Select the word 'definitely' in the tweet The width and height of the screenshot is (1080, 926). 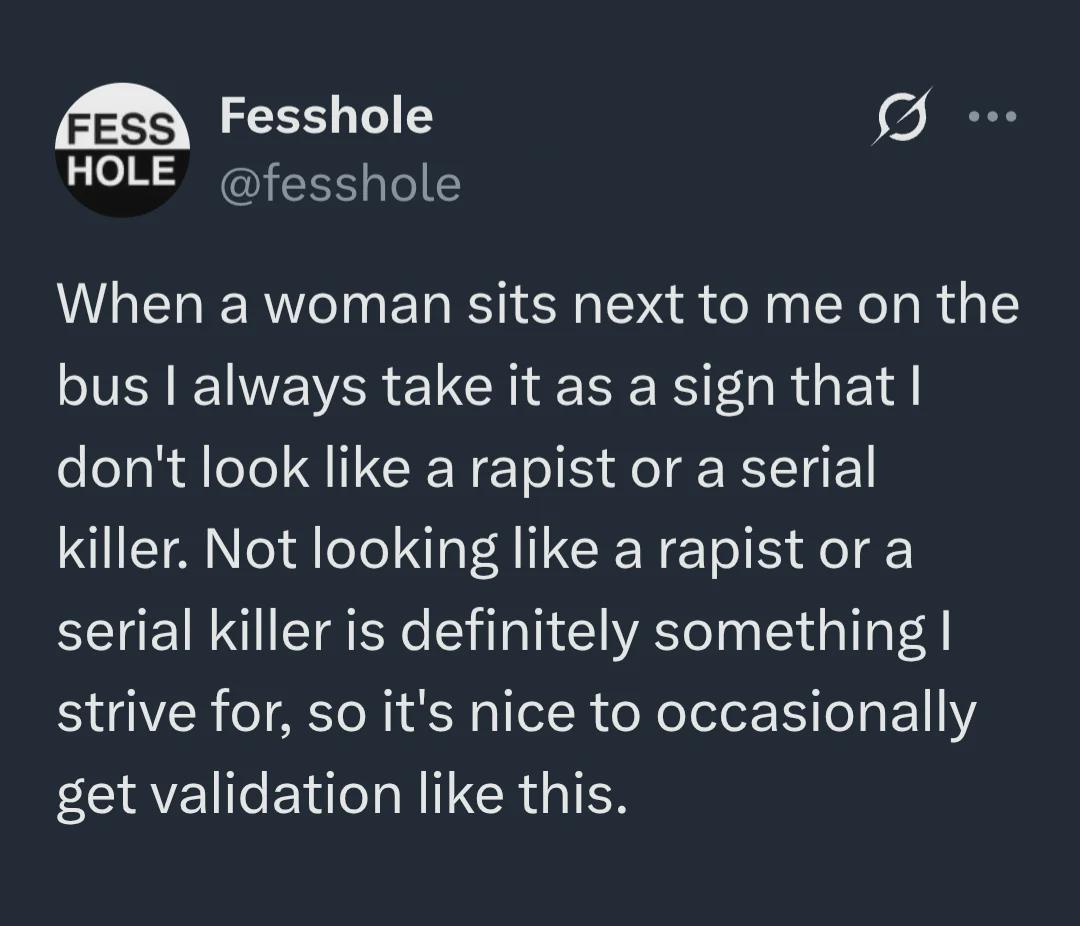519,632
